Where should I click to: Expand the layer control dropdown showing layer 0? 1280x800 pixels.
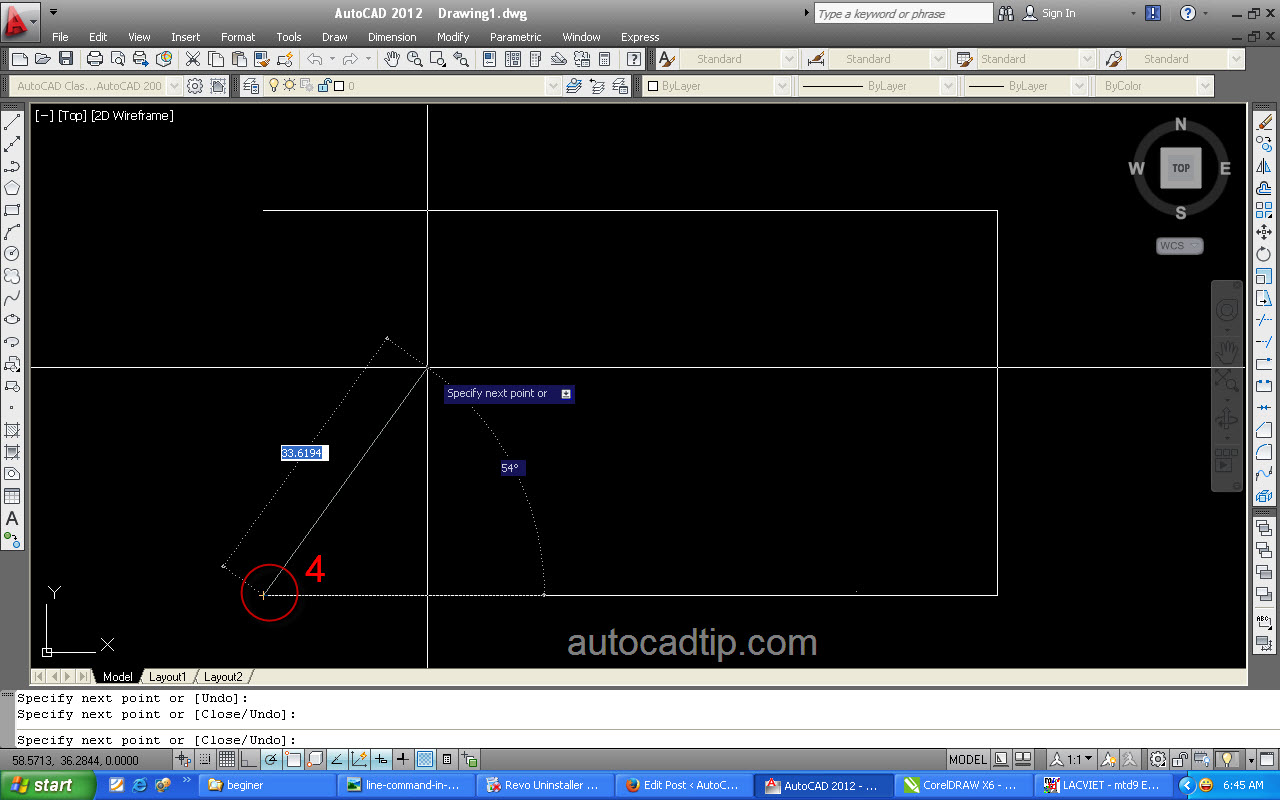(553, 86)
